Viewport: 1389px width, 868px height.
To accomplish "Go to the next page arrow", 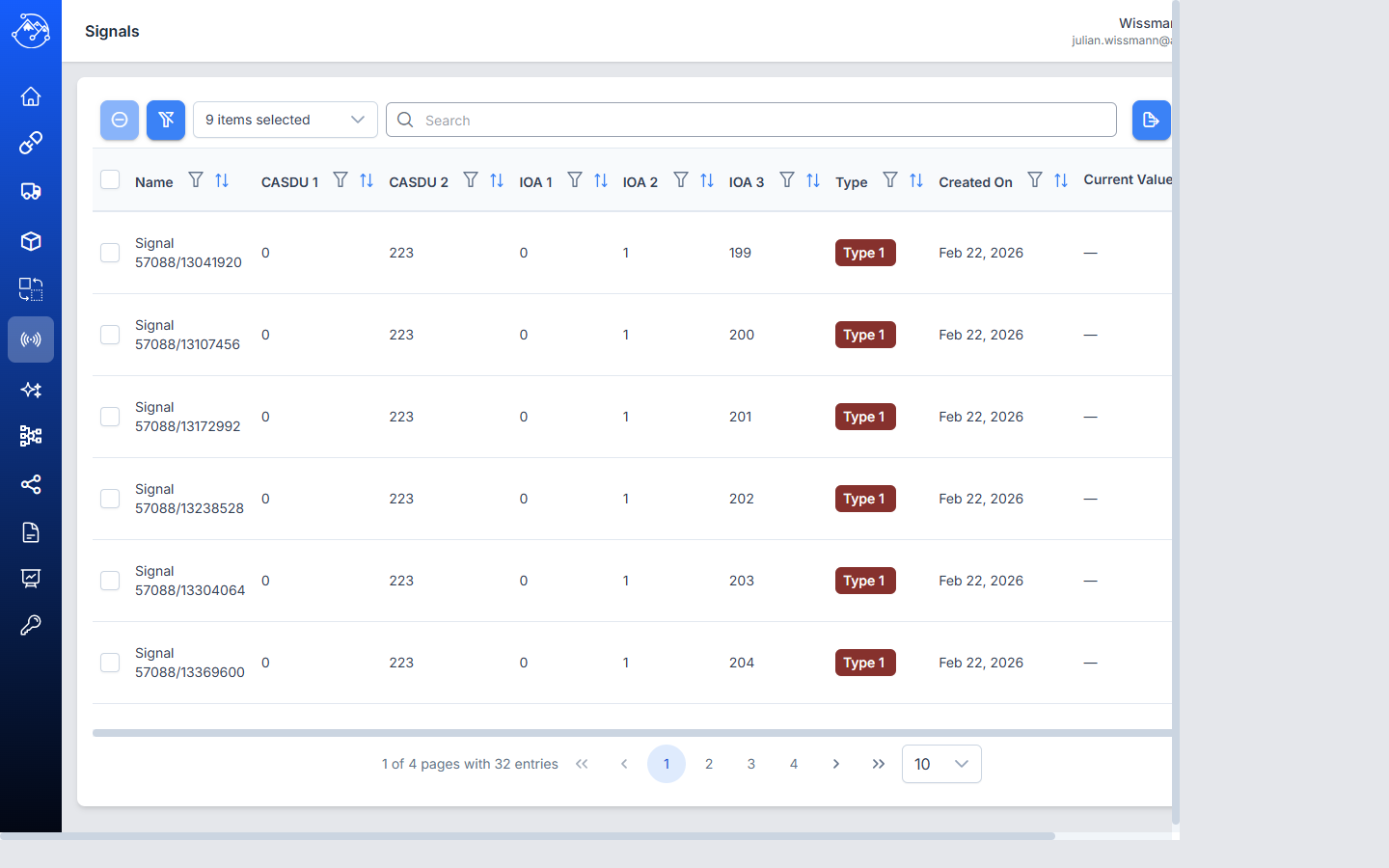I will click(836, 764).
